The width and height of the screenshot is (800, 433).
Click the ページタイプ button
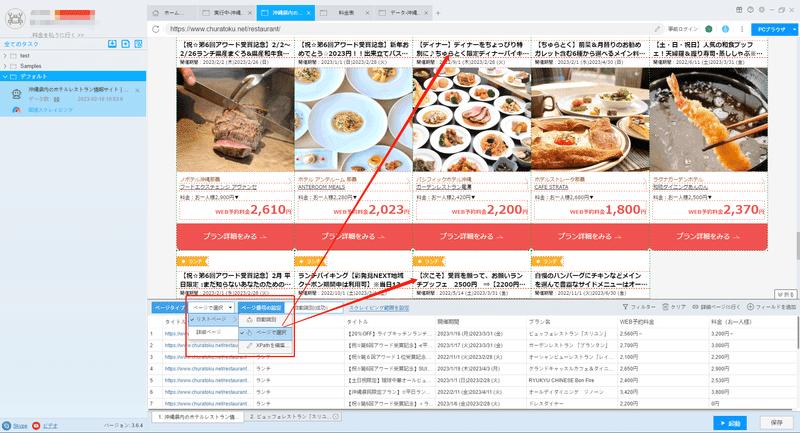tap(169, 308)
